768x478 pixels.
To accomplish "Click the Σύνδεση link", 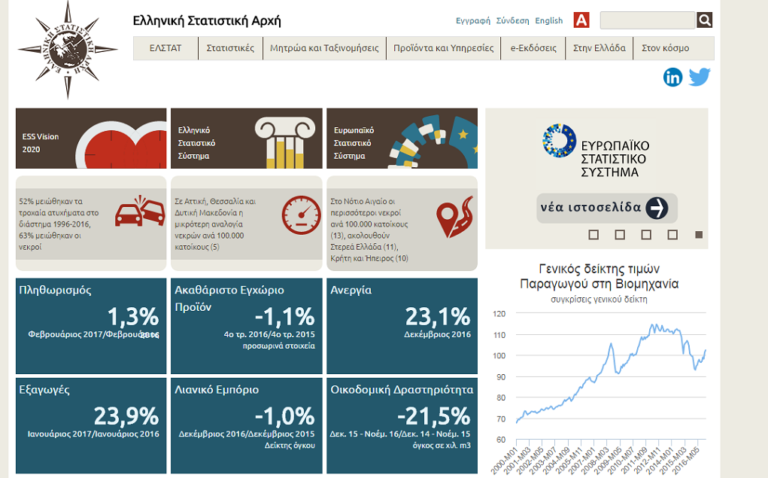I will pos(512,21).
